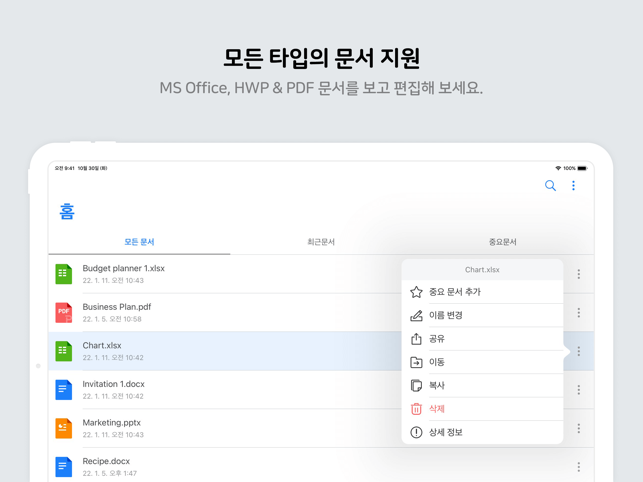
Task: Click the Chart.xlsx header of the popup
Action: 482,270
